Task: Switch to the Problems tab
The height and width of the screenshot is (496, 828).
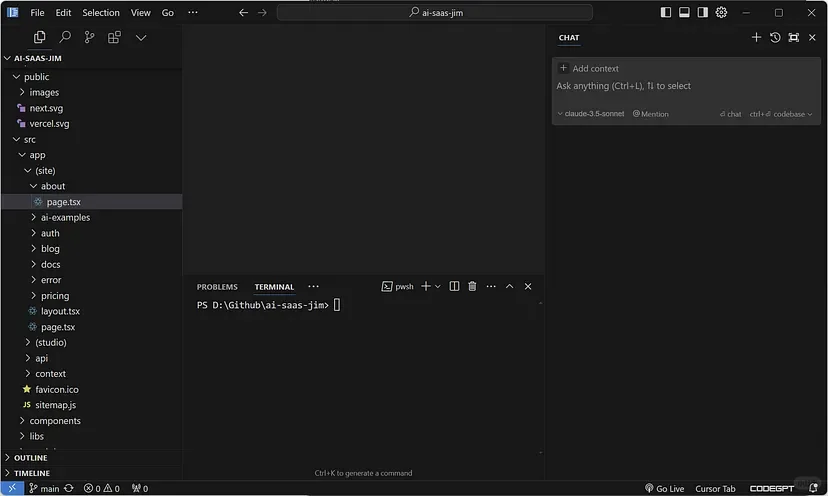Action: point(217,287)
